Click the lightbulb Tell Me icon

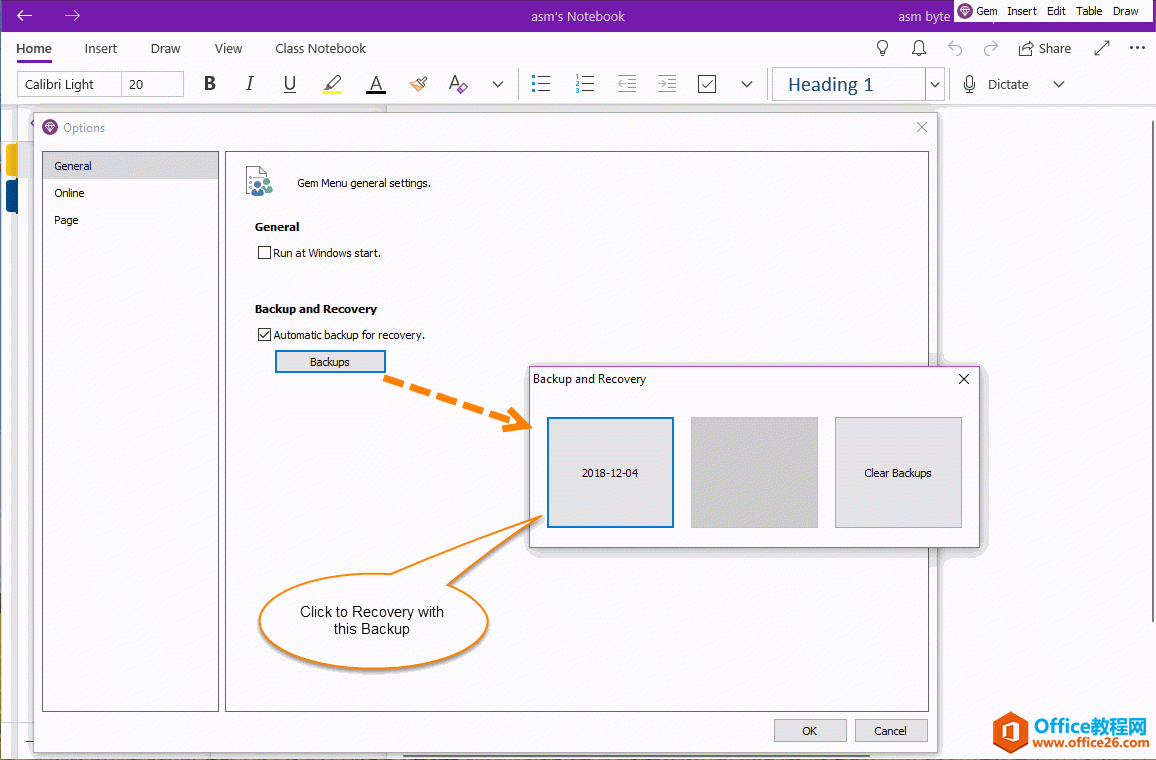click(x=882, y=48)
